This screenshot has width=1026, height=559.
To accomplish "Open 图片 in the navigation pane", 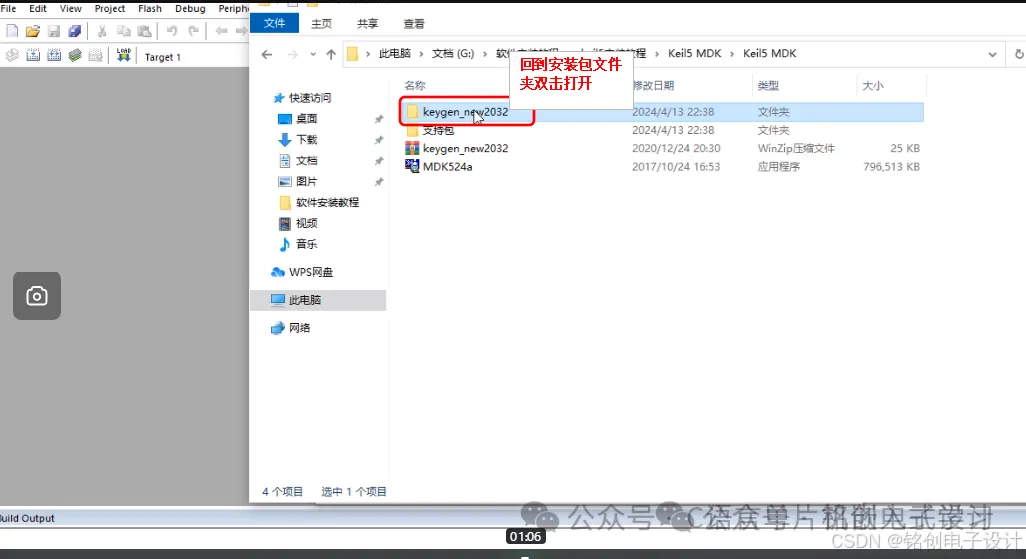I will click(x=306, y=181).
